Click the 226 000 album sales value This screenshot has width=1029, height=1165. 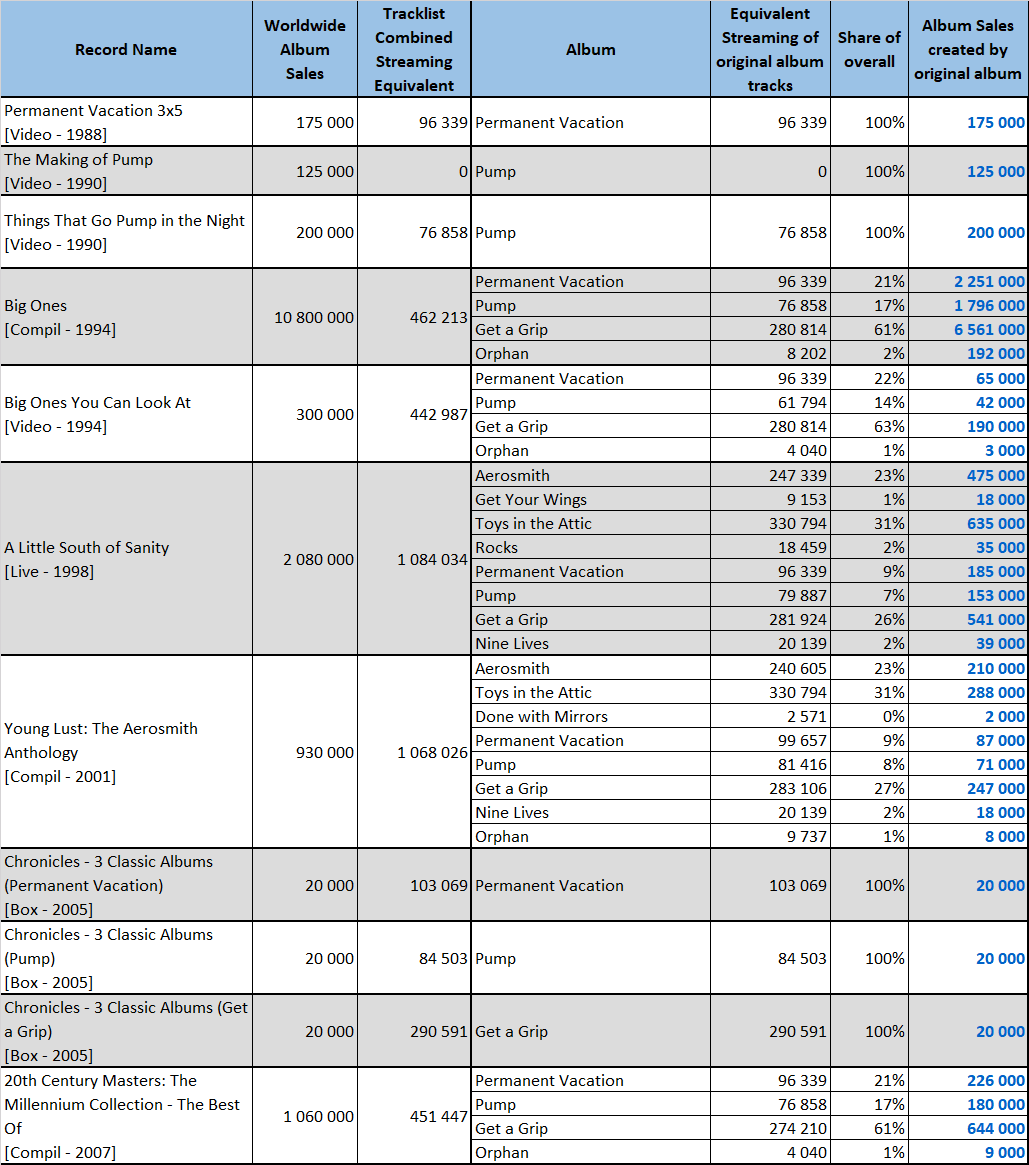click(x=996, y=1080)
